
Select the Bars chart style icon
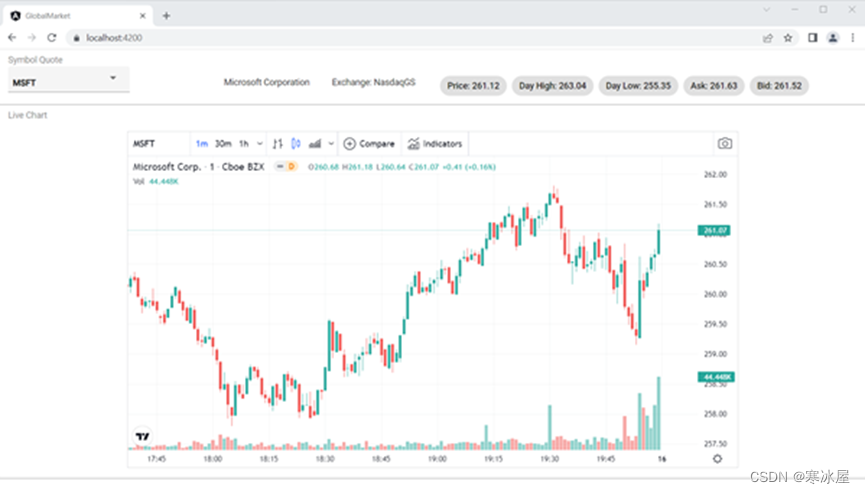pyautogui.click(x=277, y=144)
